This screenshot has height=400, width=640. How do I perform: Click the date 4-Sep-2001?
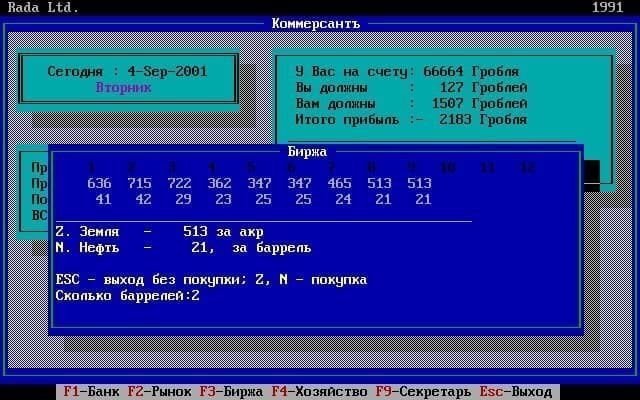[170, 71]
